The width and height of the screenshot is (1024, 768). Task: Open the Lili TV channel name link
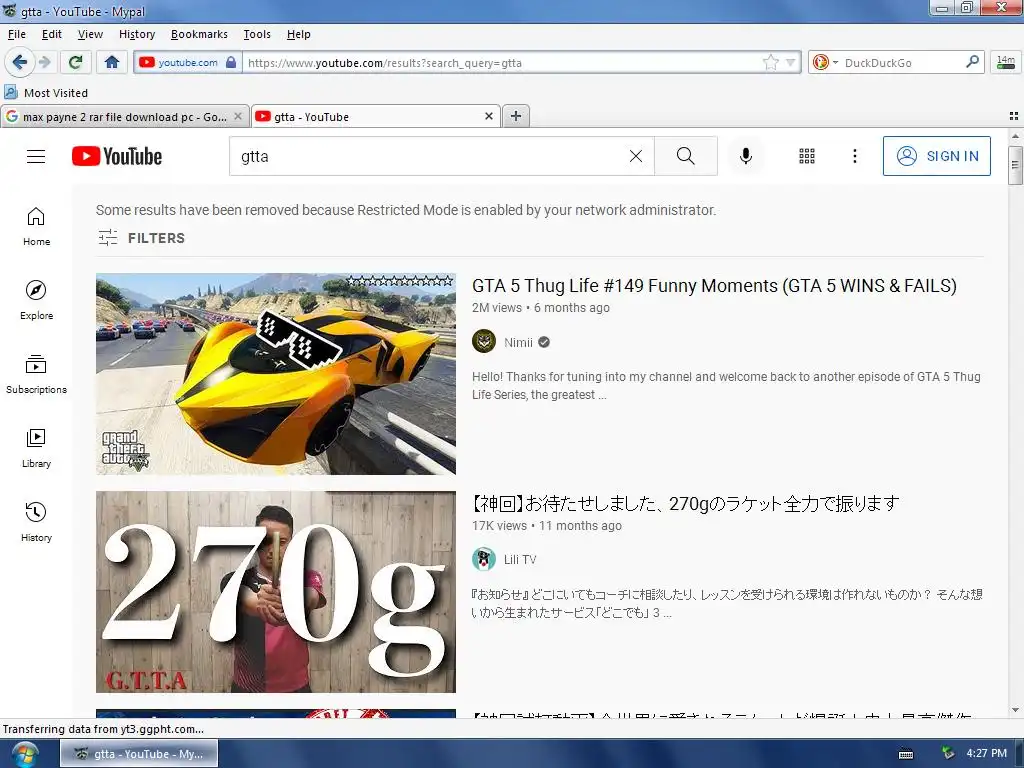click(520, 560)
